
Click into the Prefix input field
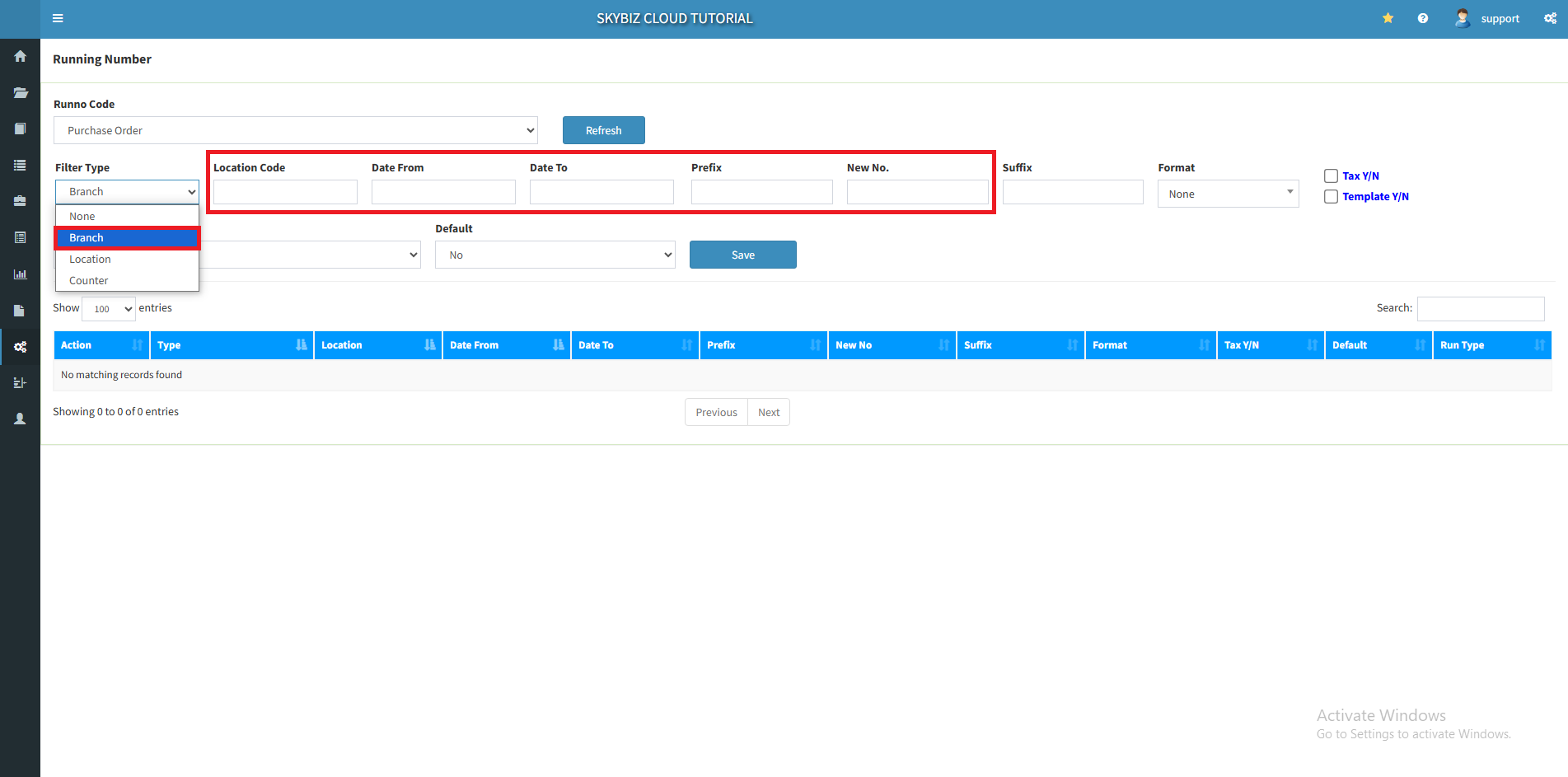coord(761,192)
